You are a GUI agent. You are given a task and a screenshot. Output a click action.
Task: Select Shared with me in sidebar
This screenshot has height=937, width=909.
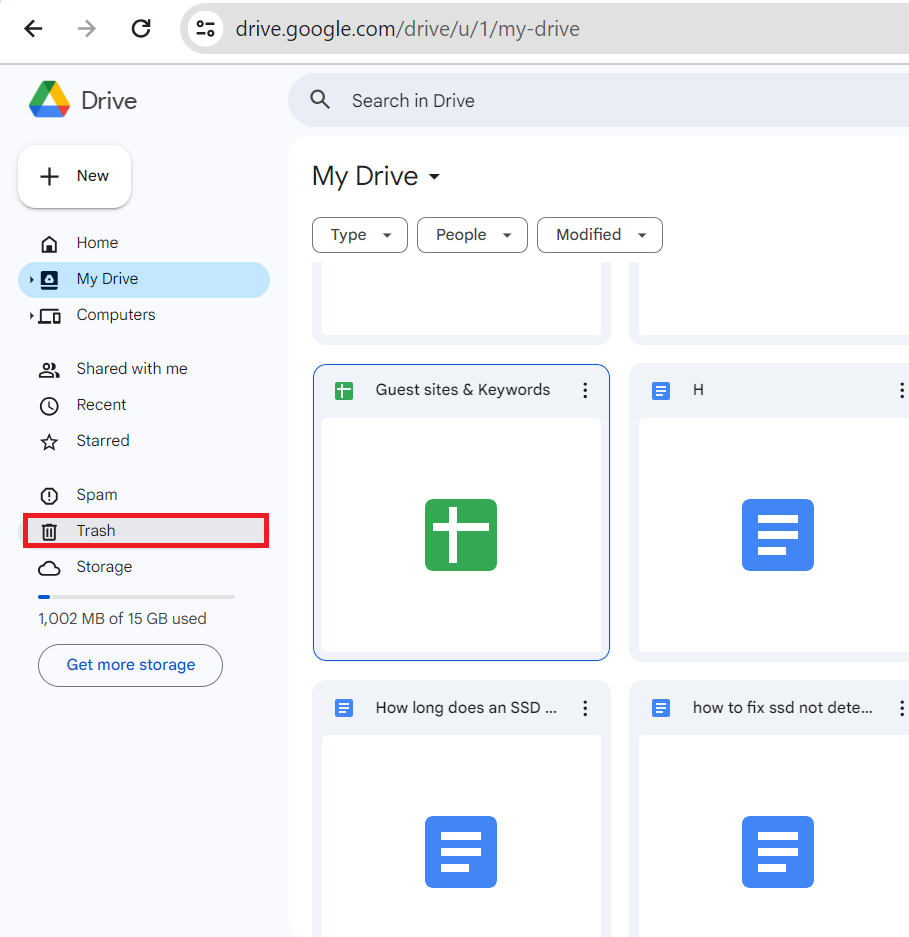pos(143,369)
